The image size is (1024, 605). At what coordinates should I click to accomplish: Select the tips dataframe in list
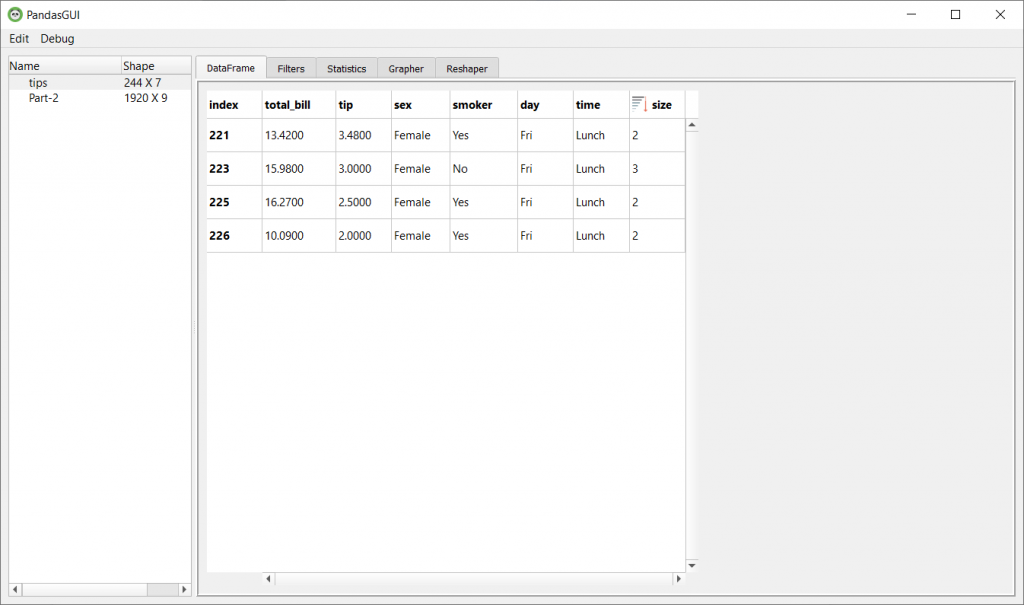click(x=38, y=83)
